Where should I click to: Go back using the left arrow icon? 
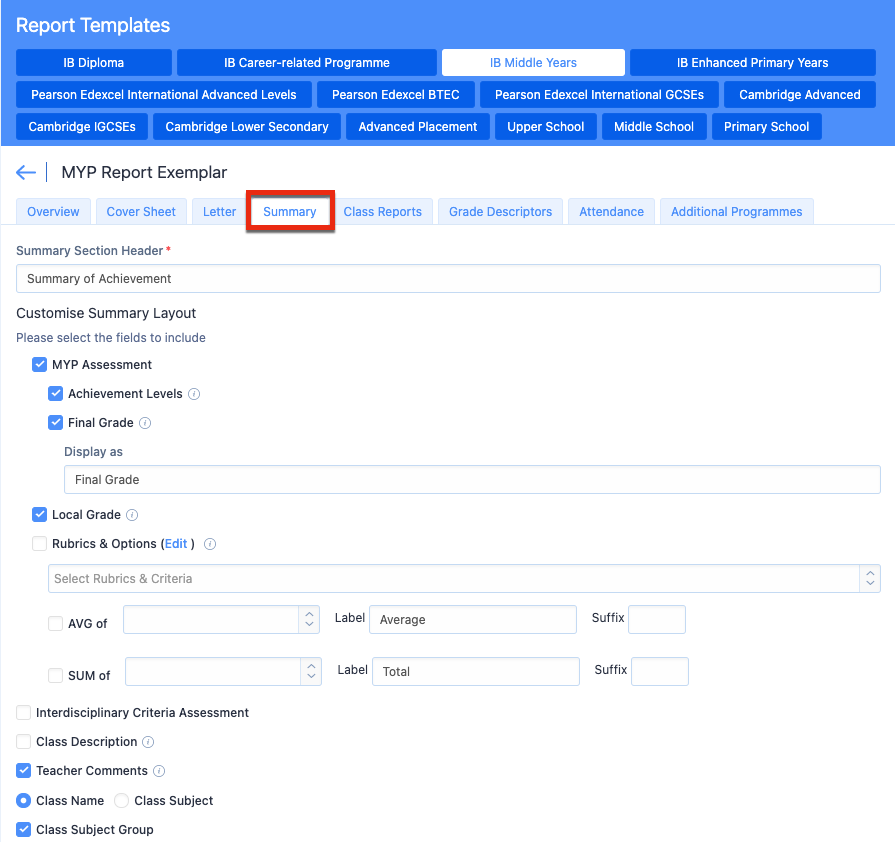[x=26, y=172]
